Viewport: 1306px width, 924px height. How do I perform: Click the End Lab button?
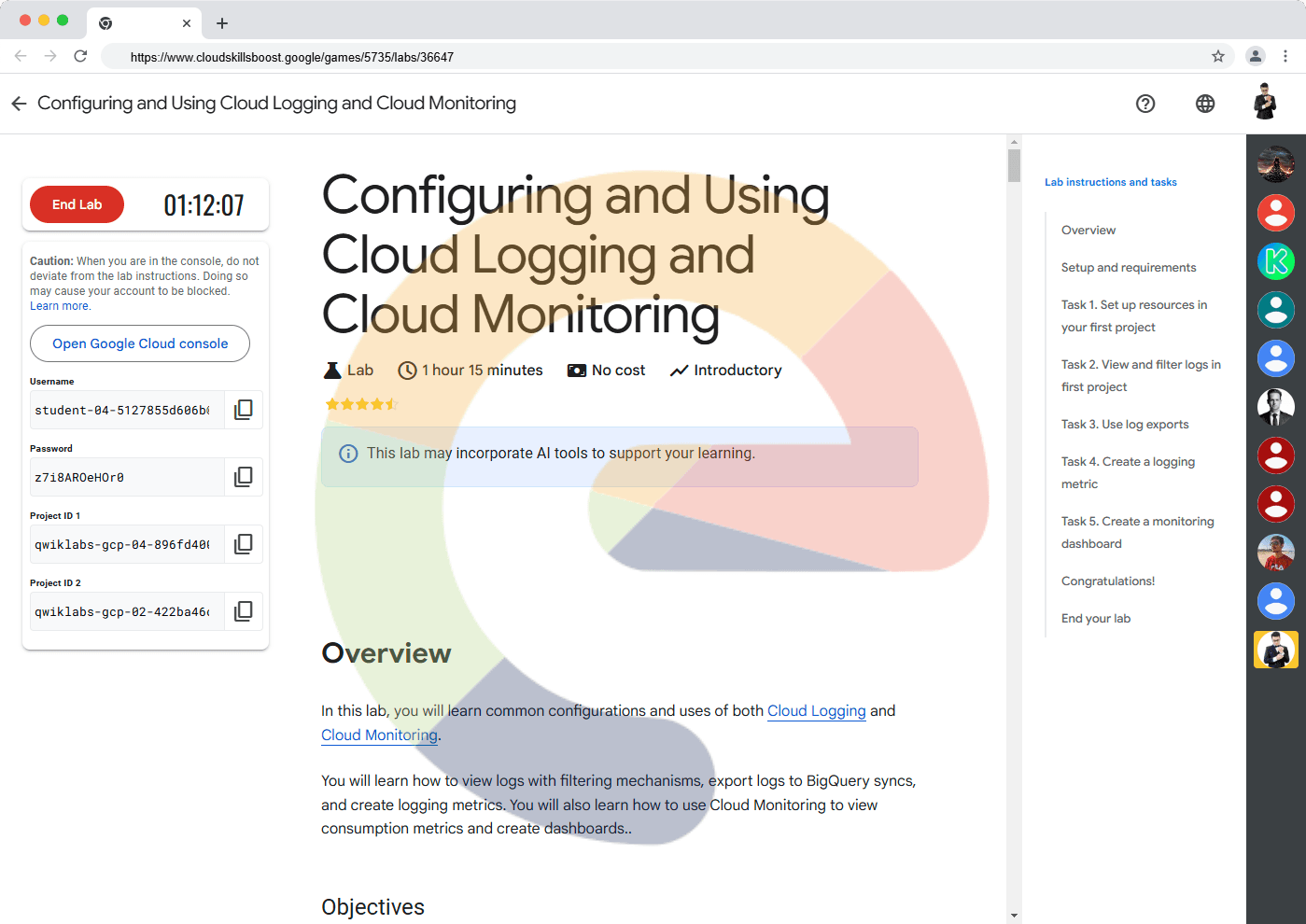tap(77, 204)
